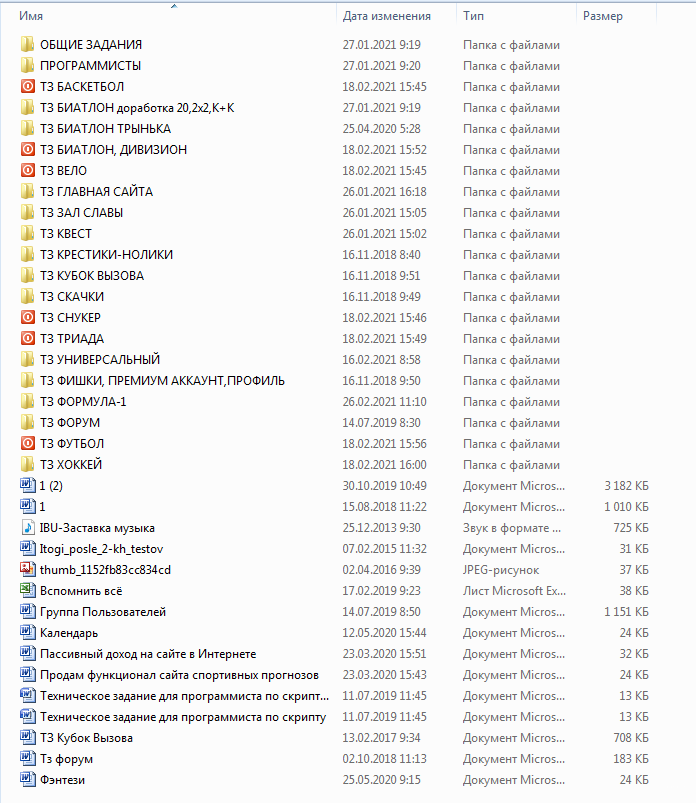Select the Word icon of file 1 (2)
The width and height of the screenshot is (696, 803).
coord(28,485)
